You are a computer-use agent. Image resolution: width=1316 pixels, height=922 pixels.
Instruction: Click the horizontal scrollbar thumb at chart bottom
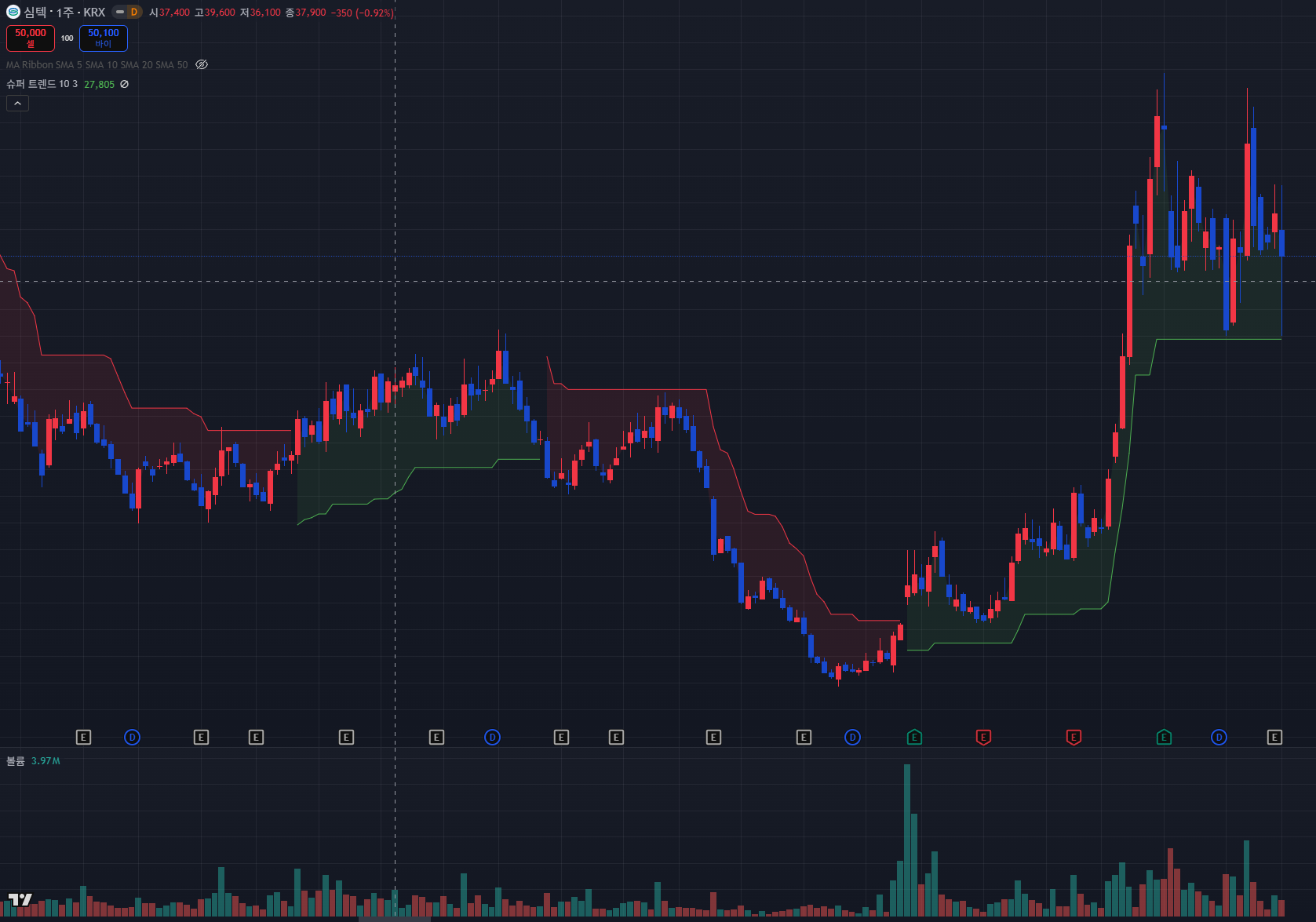click(395, 919)
